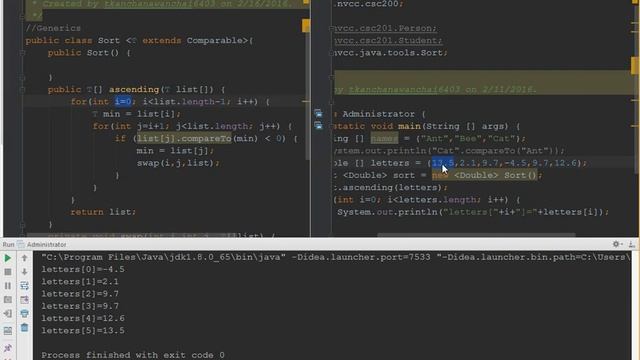Click 'Administrator' class name in editor

pyautogui.click(x=378, y=114)
